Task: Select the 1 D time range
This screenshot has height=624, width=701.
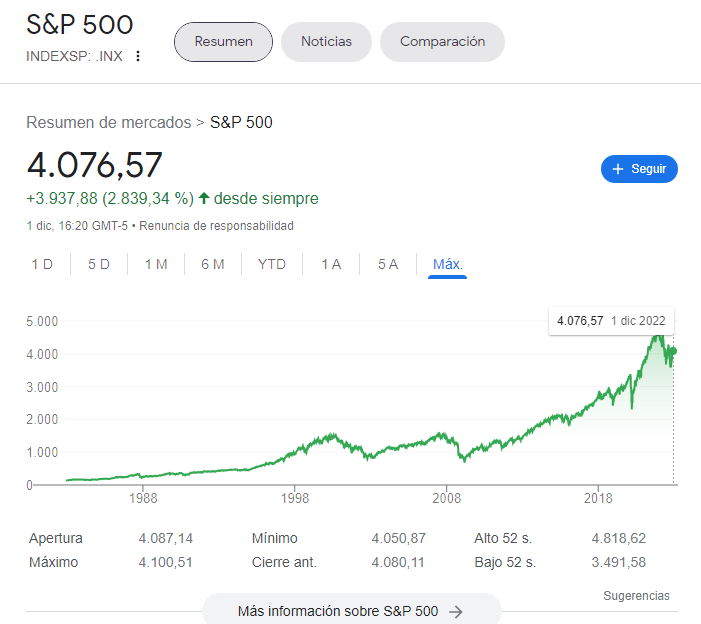Action: [42, 264]
